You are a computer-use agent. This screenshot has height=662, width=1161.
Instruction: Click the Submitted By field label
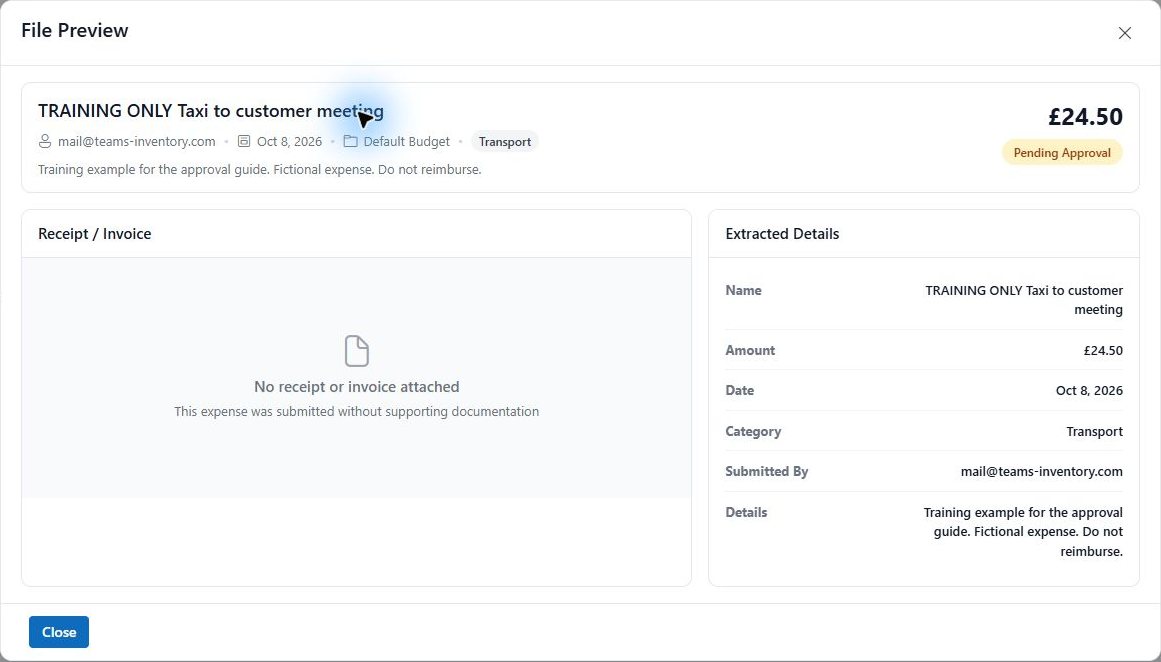click(766, 471)
